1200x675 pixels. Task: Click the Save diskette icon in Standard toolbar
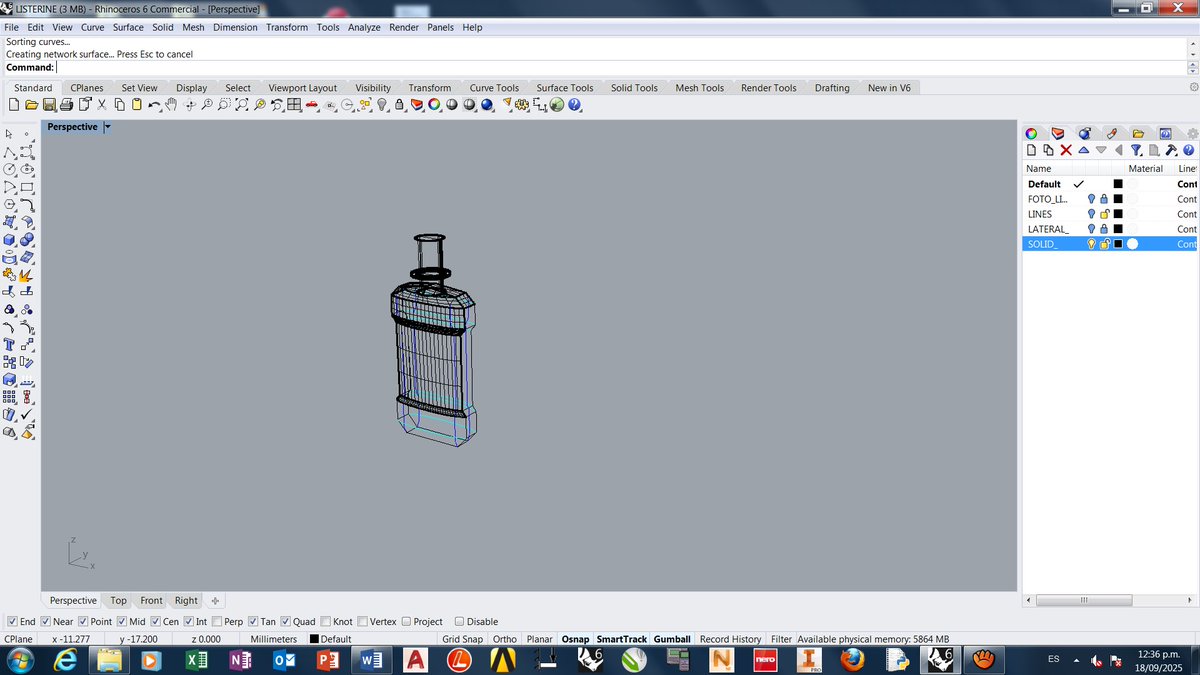[x=49, y=104]
